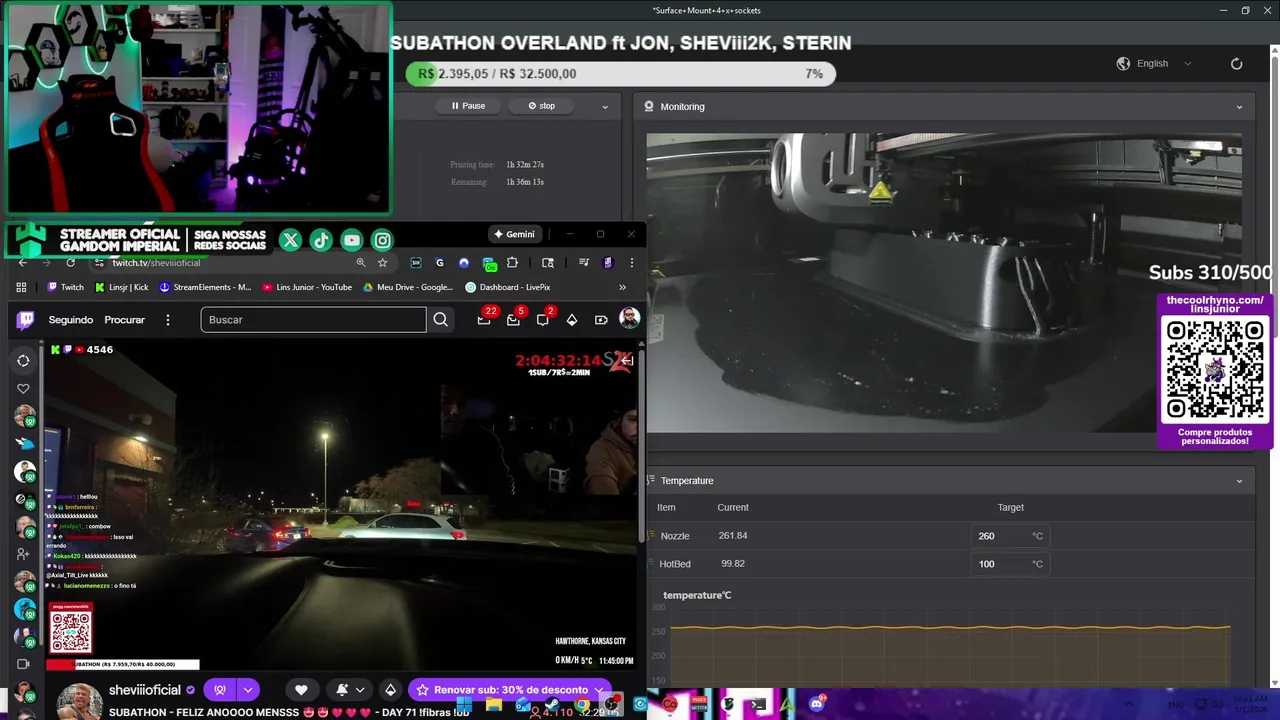
Task: Open the StreamElements bookmark
Action: point(205,287)
